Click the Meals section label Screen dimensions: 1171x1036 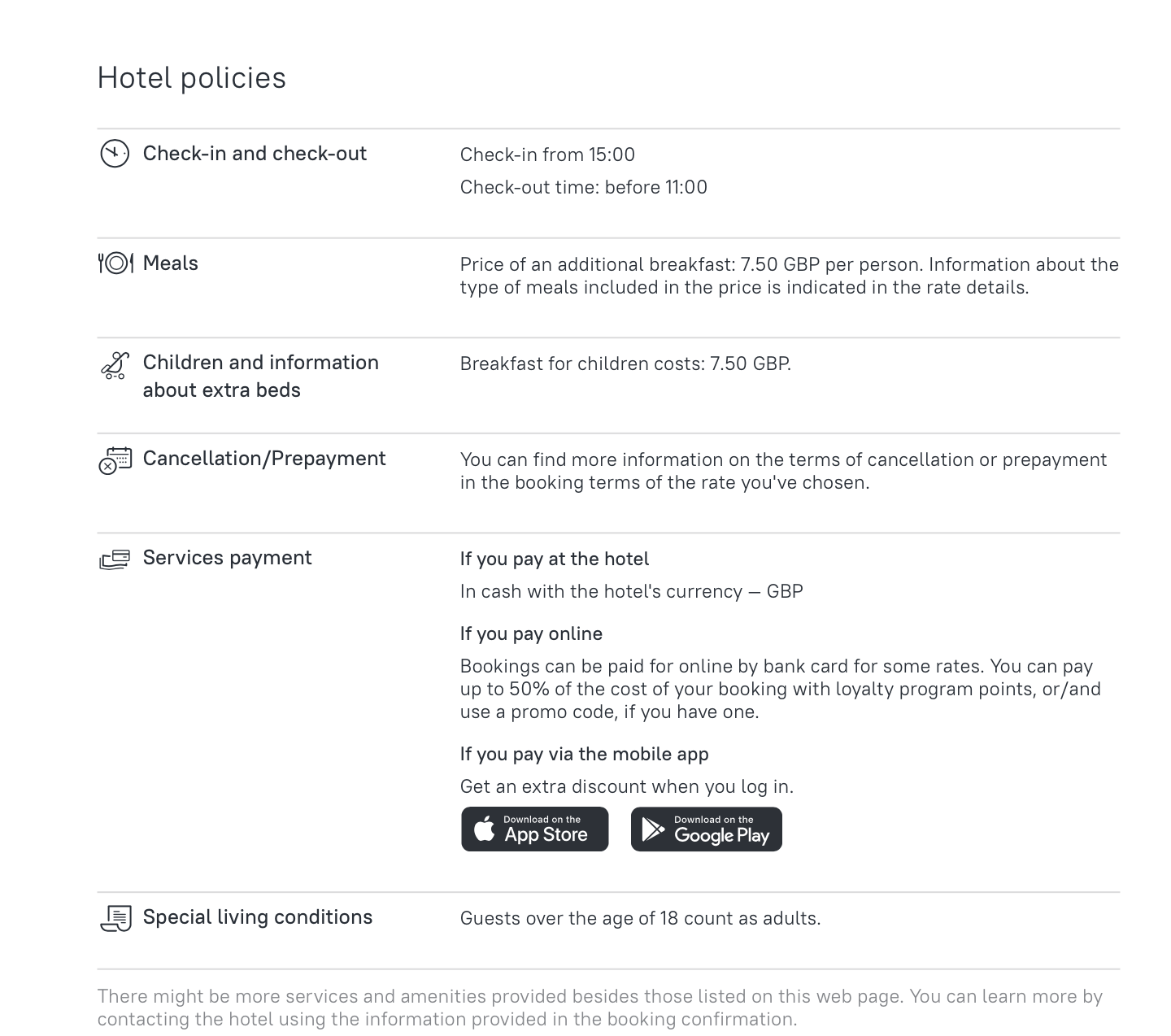coord(171,263)
